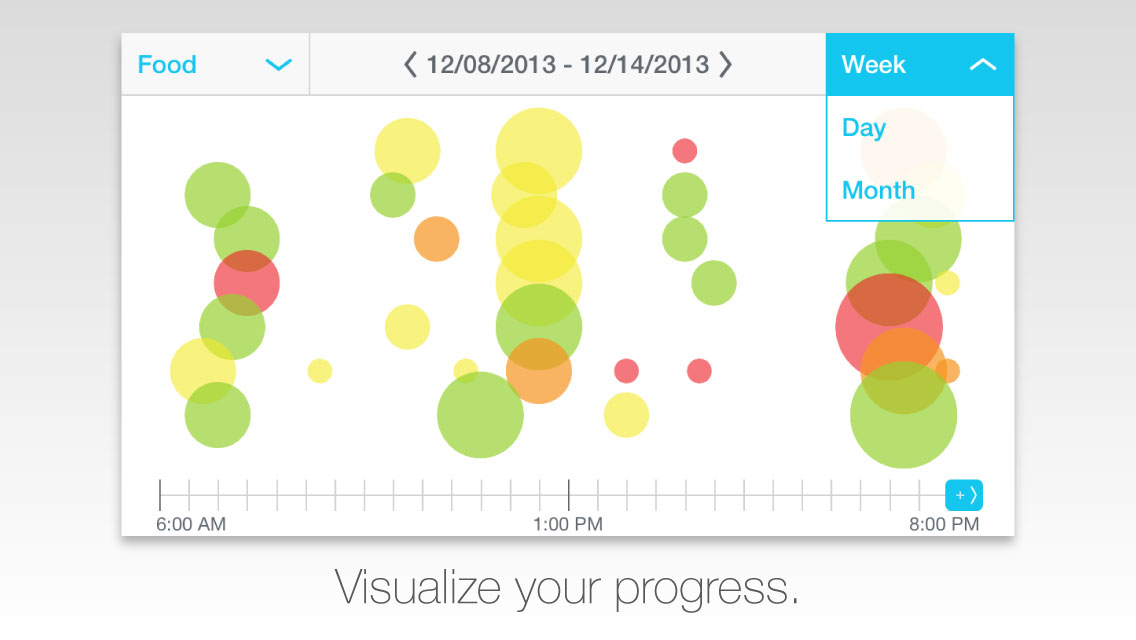This screenshot has width=1136, height=640.
Task: Click the tiny yellow bubble near morning
Action: (x=320, y=370)
